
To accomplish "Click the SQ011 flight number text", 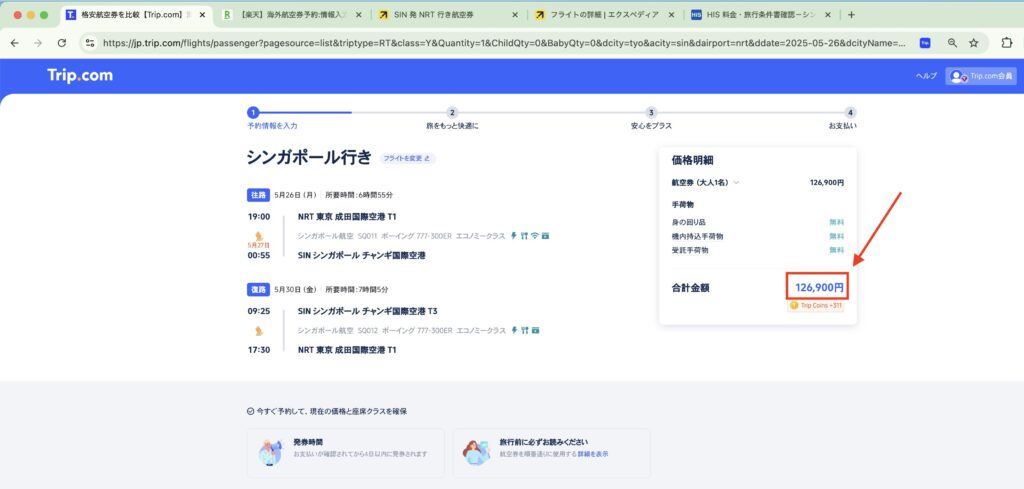I will pyautogui.click(x=368, y=236).
